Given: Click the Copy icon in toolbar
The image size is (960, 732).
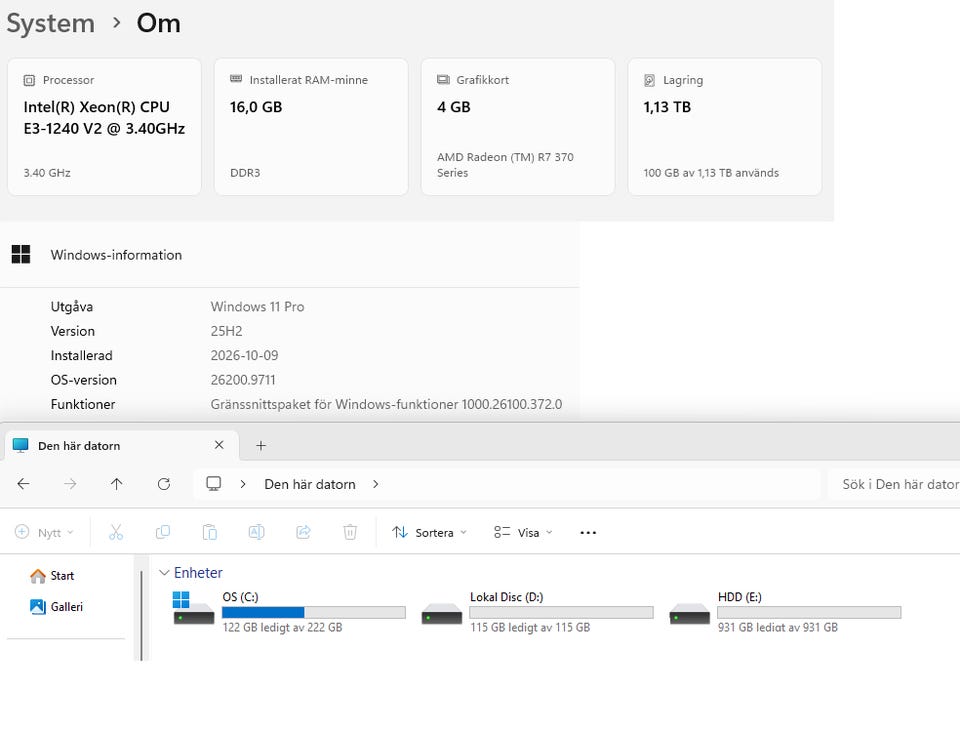Looking at the screenshot, I should pyautogui.click(x=163, y=532).
